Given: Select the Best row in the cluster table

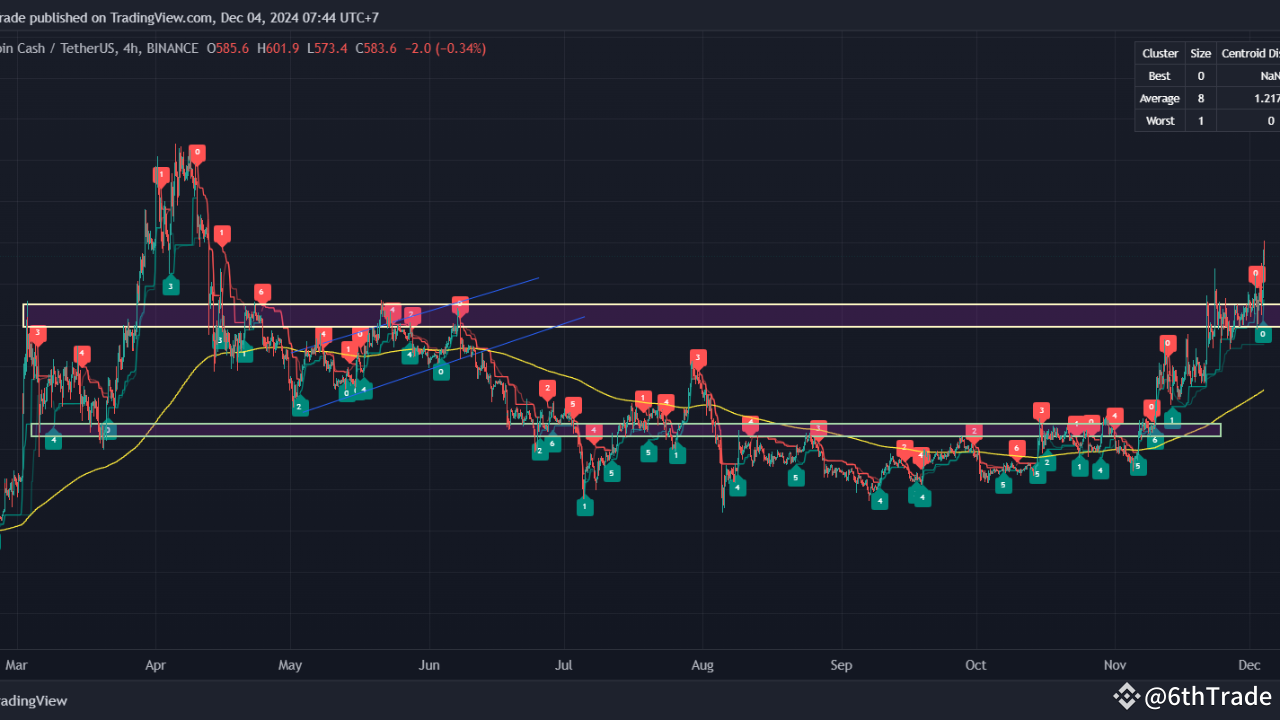Looking at the screenshot, I should click(1159, 75).
